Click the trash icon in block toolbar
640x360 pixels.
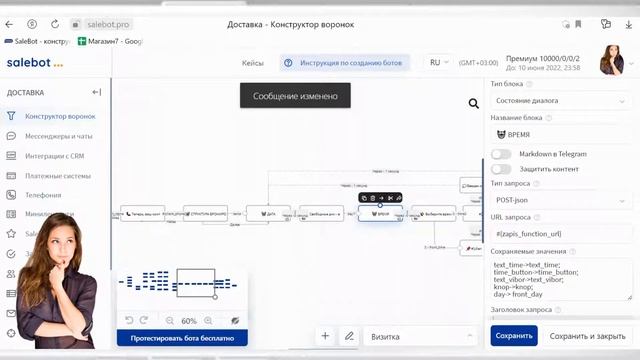coord(373,198)
